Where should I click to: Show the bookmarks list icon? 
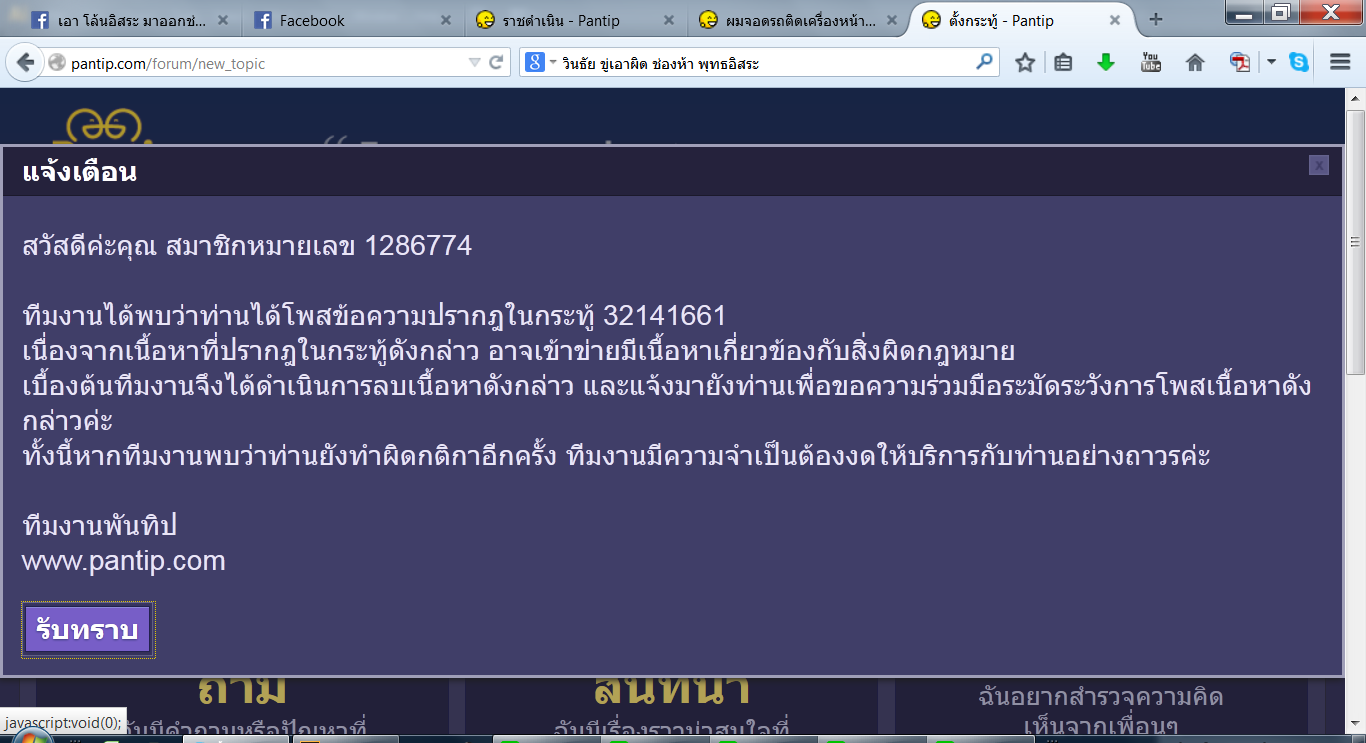point(1063,63)
